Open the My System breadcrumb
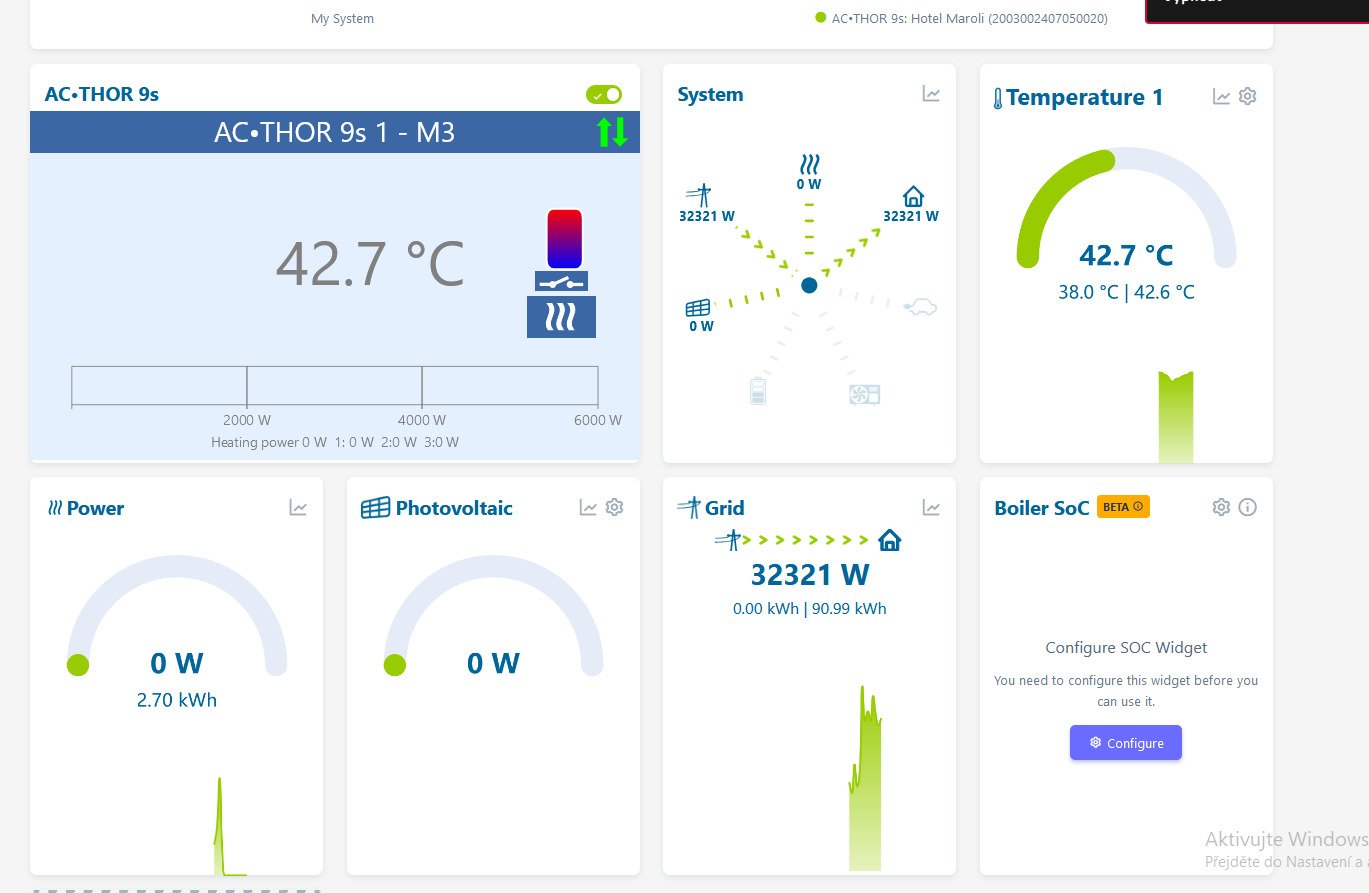Viewport: 1369px width, 893px height. tap(342, 18)
